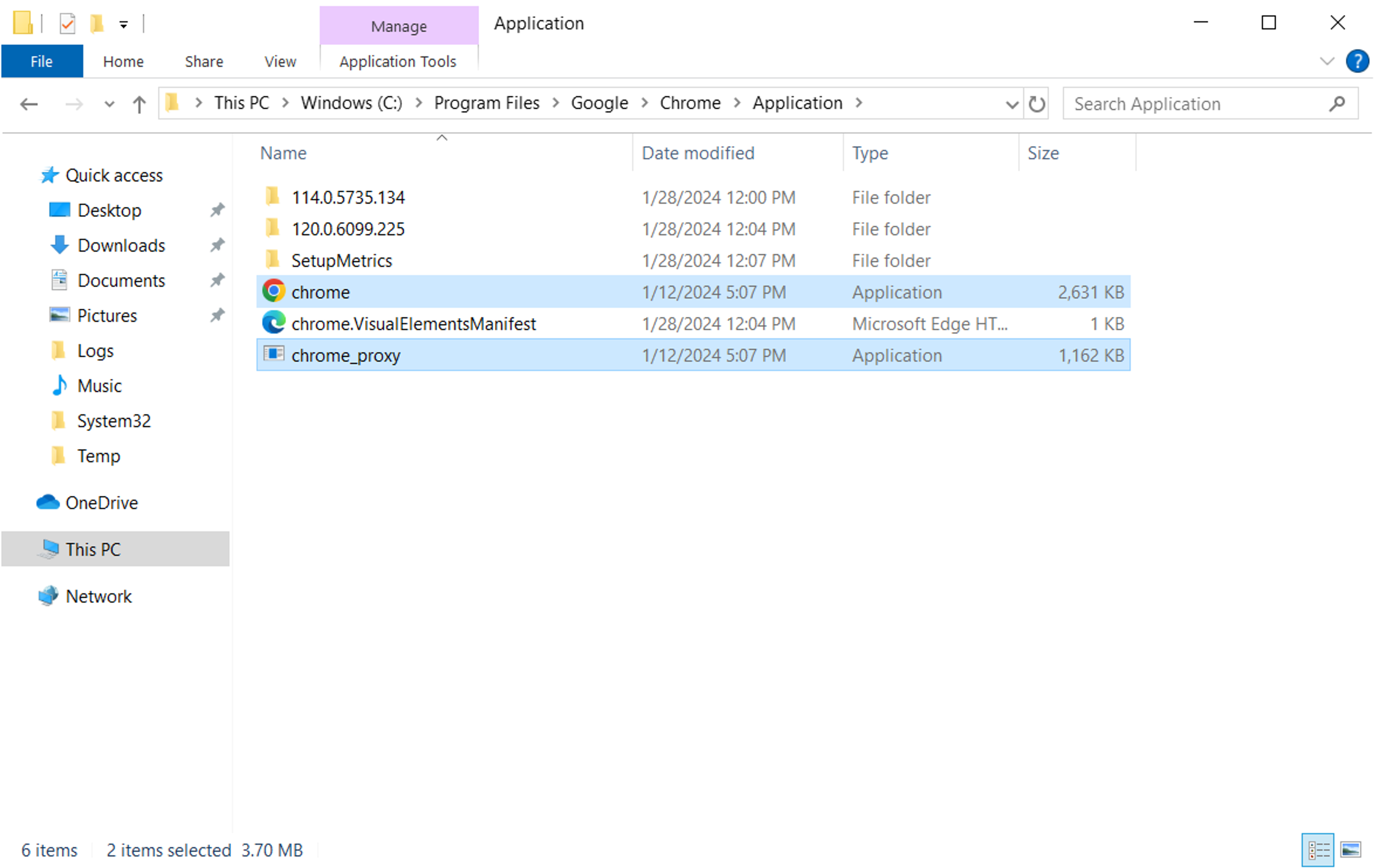This screenshot has height=868, width=1374.
Task: Click Application in the breadcrumb path
Action: pos(797,103)
